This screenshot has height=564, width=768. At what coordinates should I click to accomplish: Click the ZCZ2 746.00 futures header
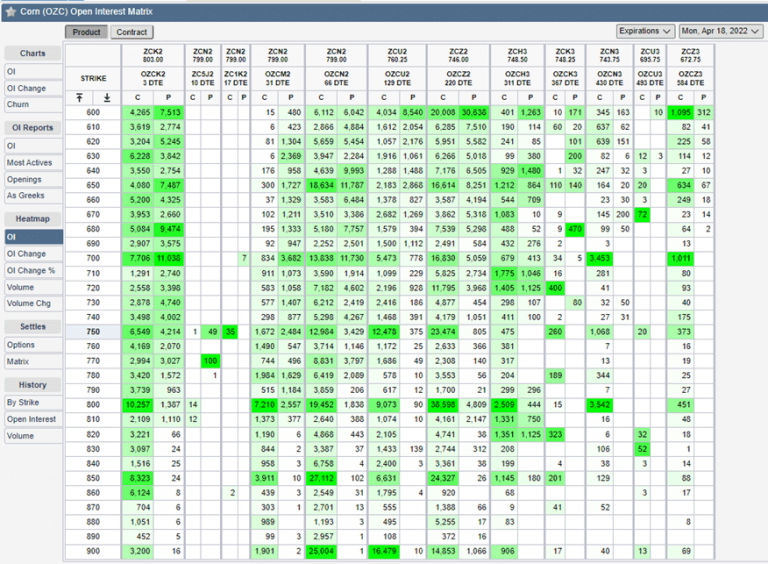tap(458, 55)
